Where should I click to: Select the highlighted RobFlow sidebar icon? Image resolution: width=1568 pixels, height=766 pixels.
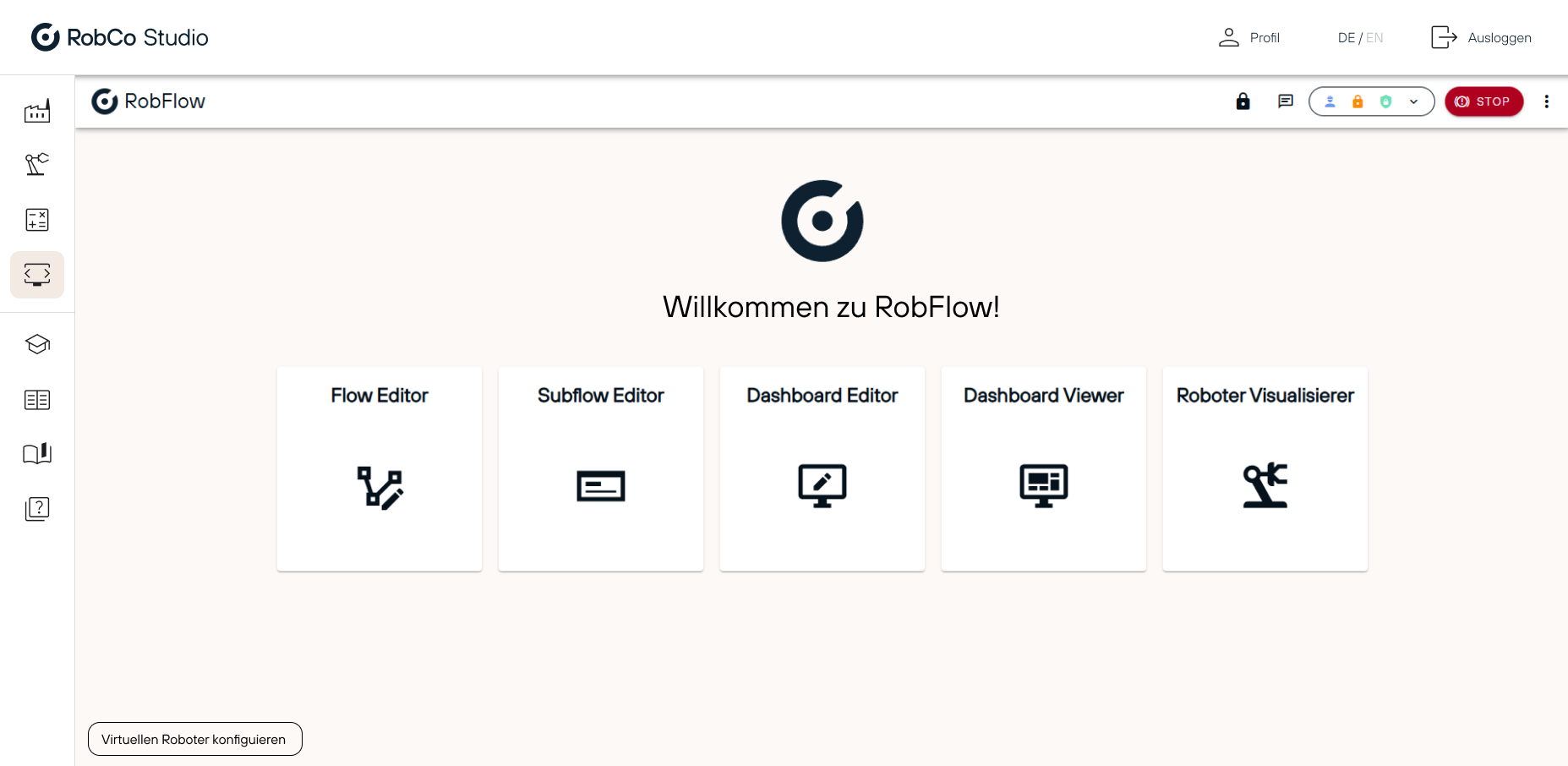pyautogui.click(x=37, y=275)
